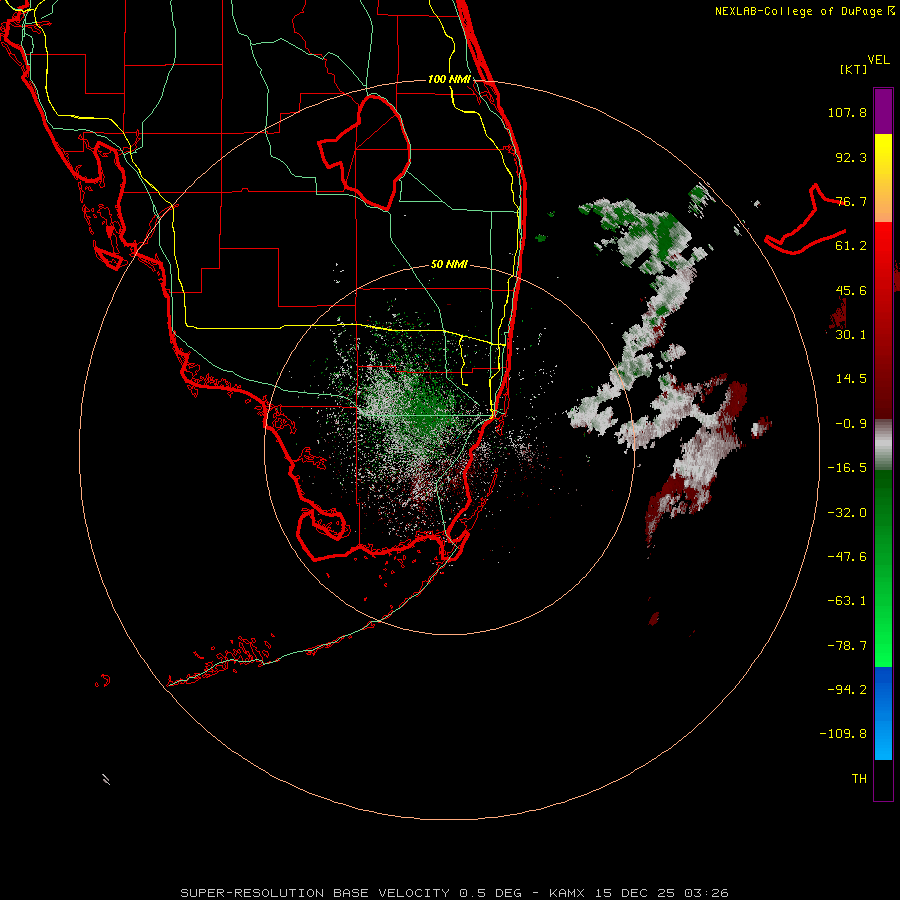Click the -78.7 legend value

point(847,646)
